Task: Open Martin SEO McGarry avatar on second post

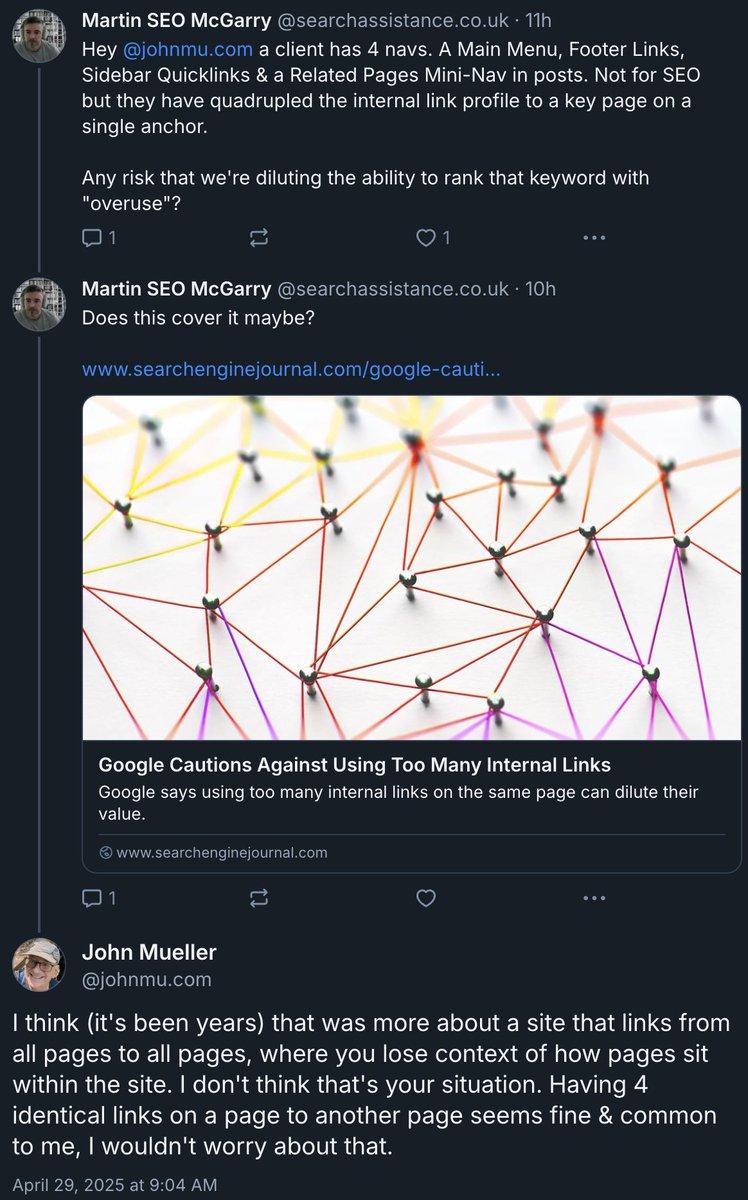Action: 39,304
